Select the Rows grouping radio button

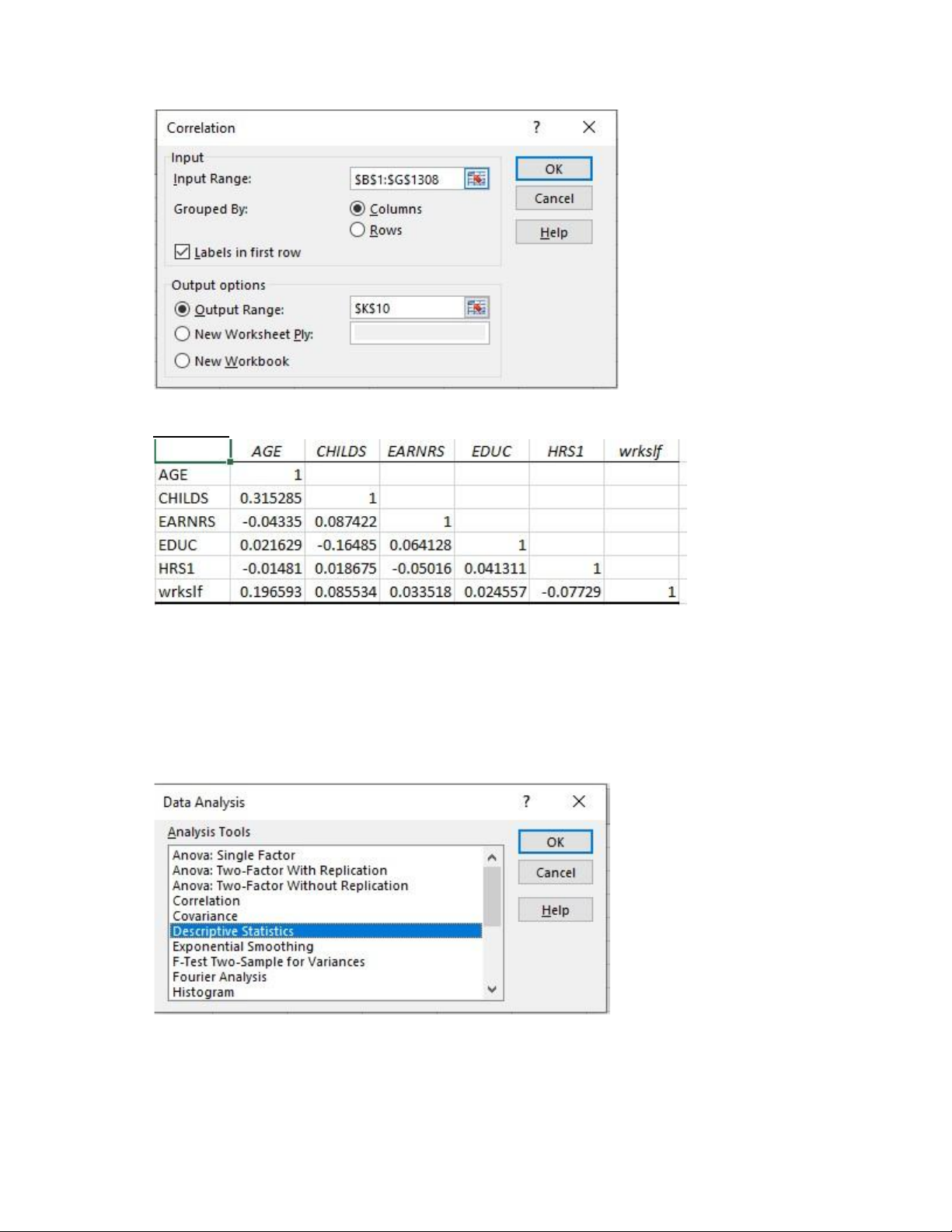(x=357, y=230)
